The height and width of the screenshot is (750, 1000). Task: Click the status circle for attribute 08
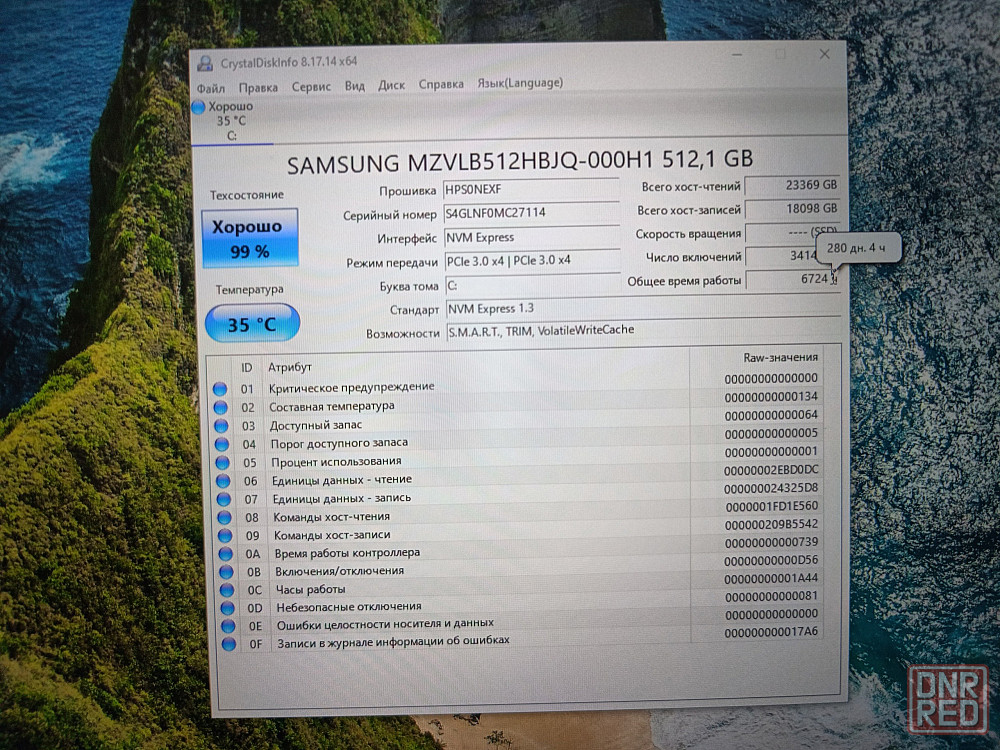point(224,517)
